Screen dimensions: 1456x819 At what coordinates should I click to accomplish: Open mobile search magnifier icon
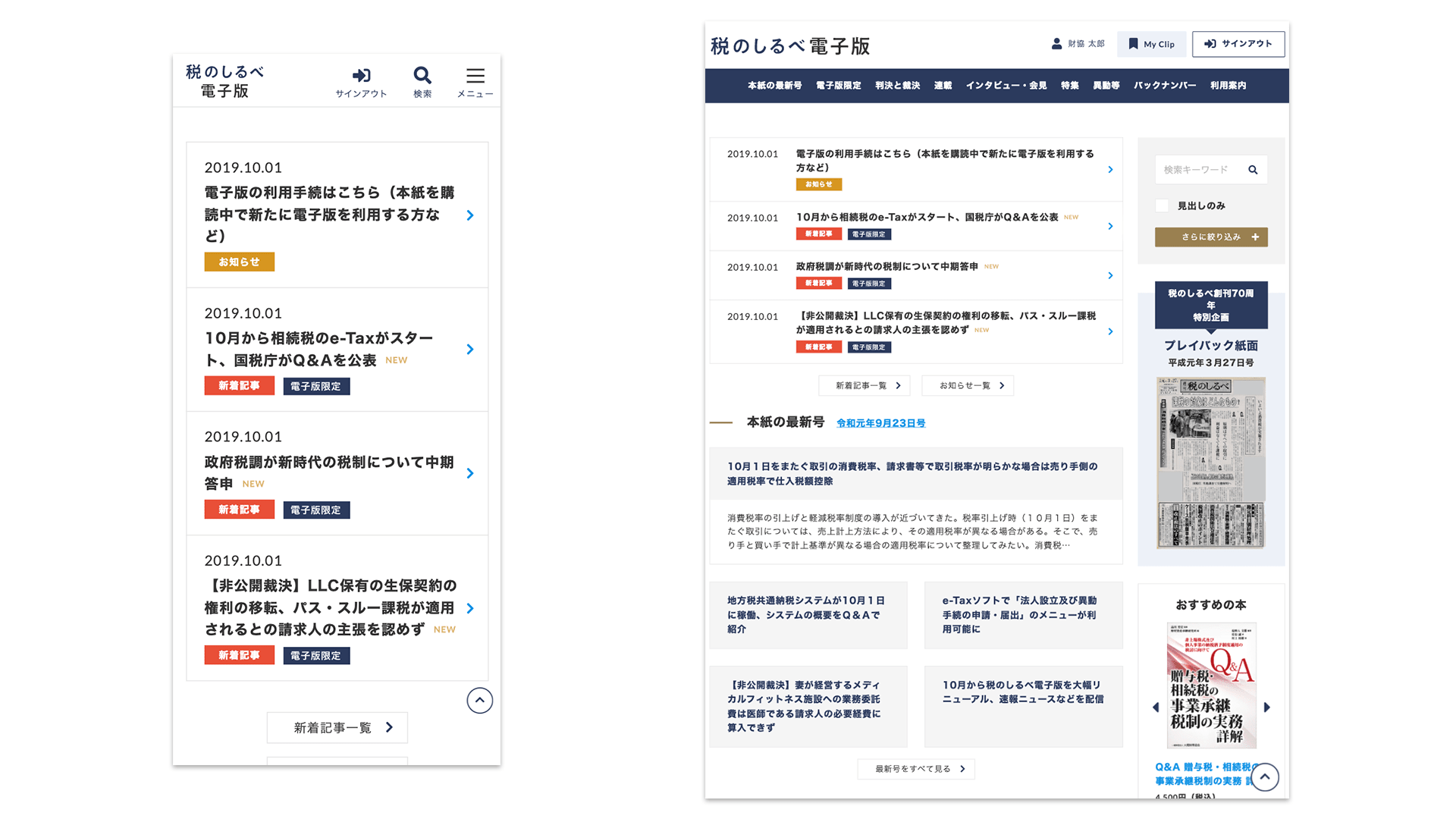[x=422, y=76]
